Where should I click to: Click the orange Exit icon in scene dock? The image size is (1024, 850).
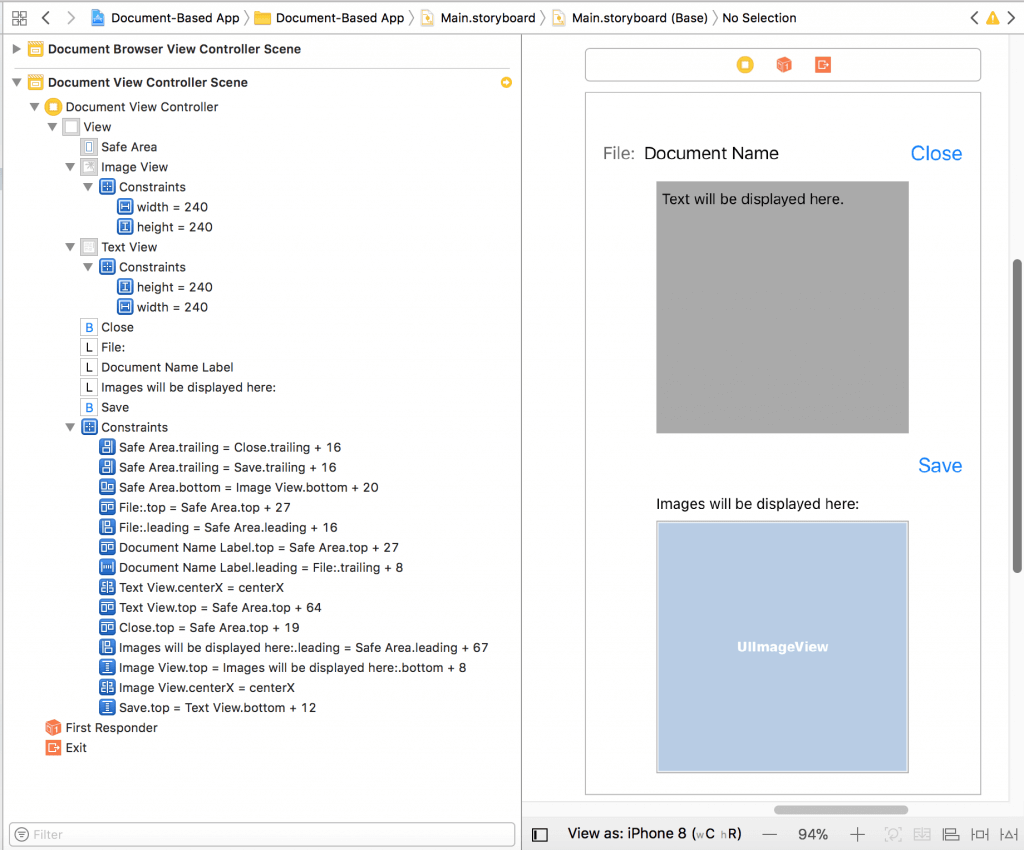tap(822, 64)
